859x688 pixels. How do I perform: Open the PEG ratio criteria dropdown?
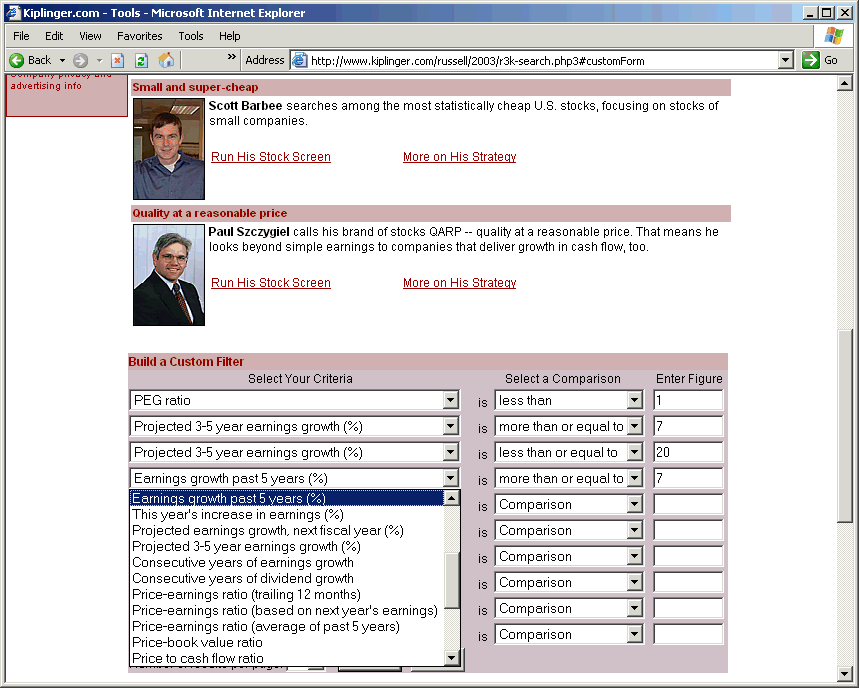pyautogui.click(x=450, y=401)
